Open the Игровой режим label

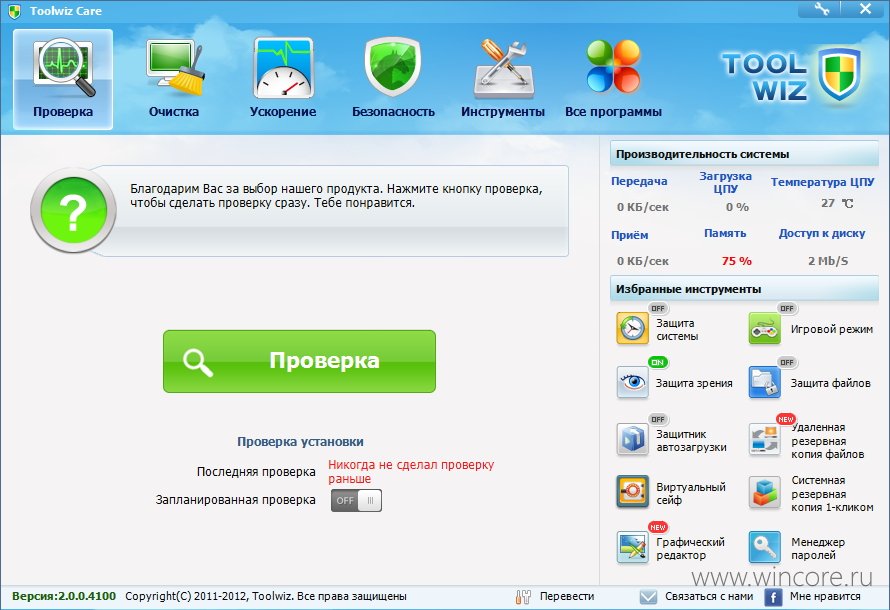pyautogui.click(x=832, y=329)
